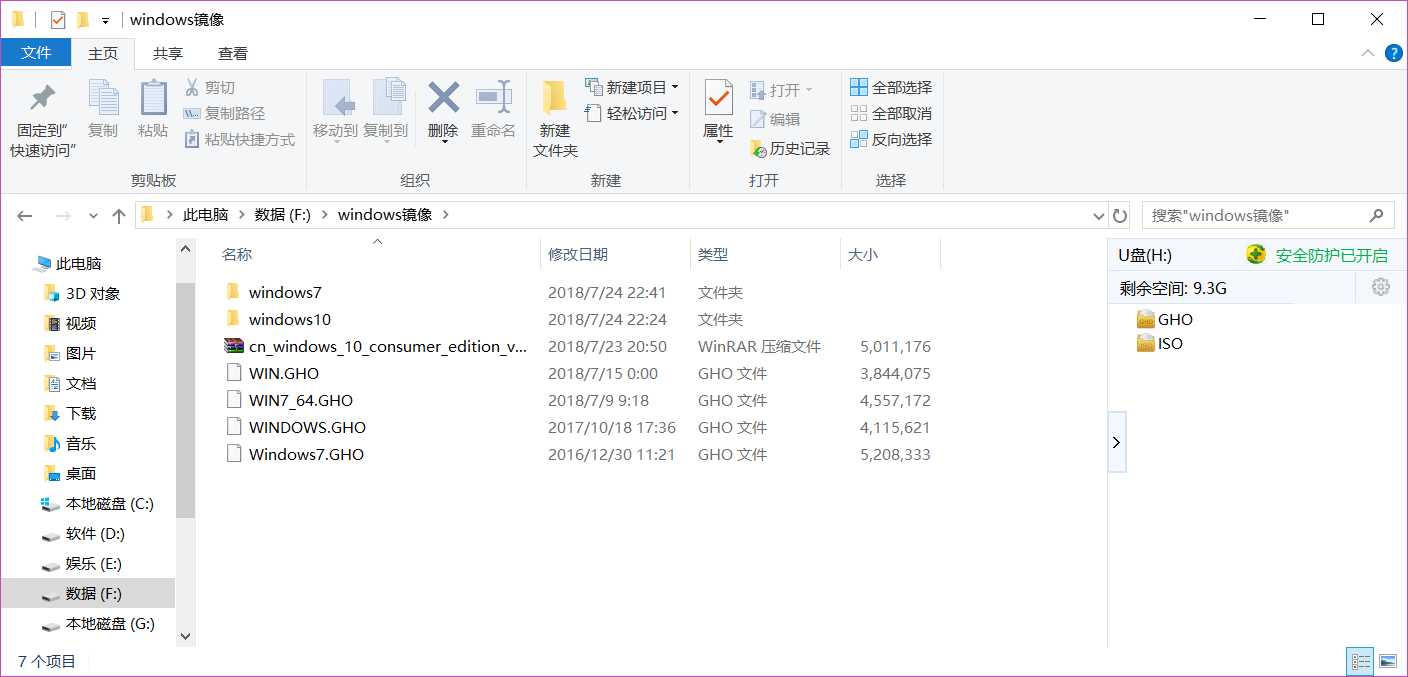This screenshot has width=1408, height=677.
Task: Click the Edit button in ribbon
Action: (775, 119)
